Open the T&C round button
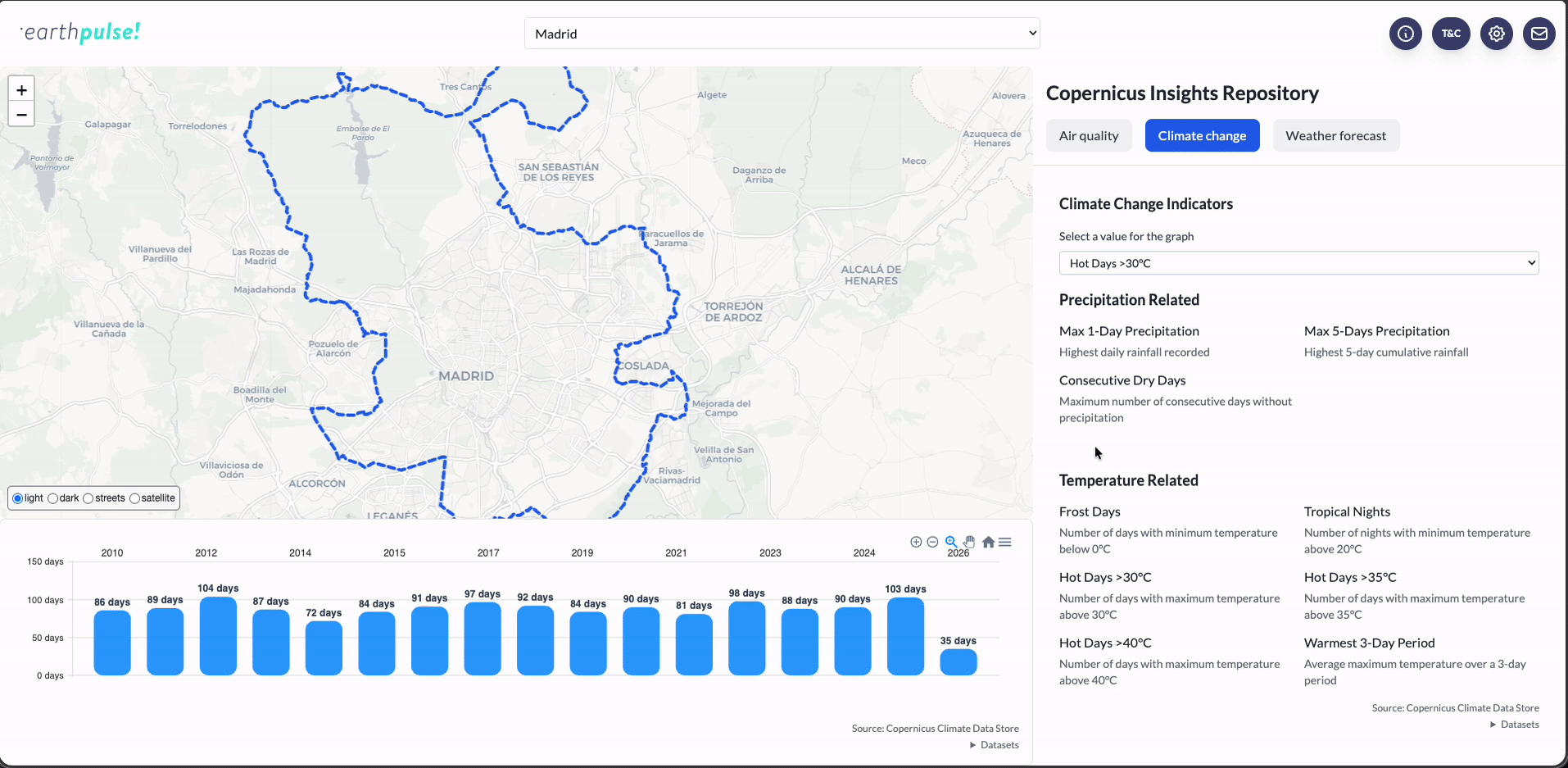 click(1451, 34)
